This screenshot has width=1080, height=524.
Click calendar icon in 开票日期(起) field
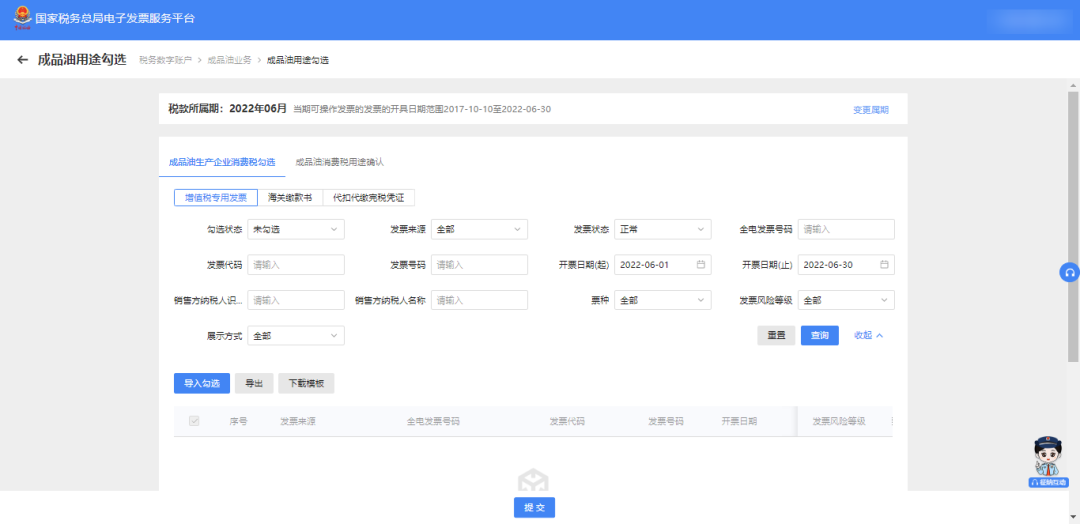click(x=701, y=265)
